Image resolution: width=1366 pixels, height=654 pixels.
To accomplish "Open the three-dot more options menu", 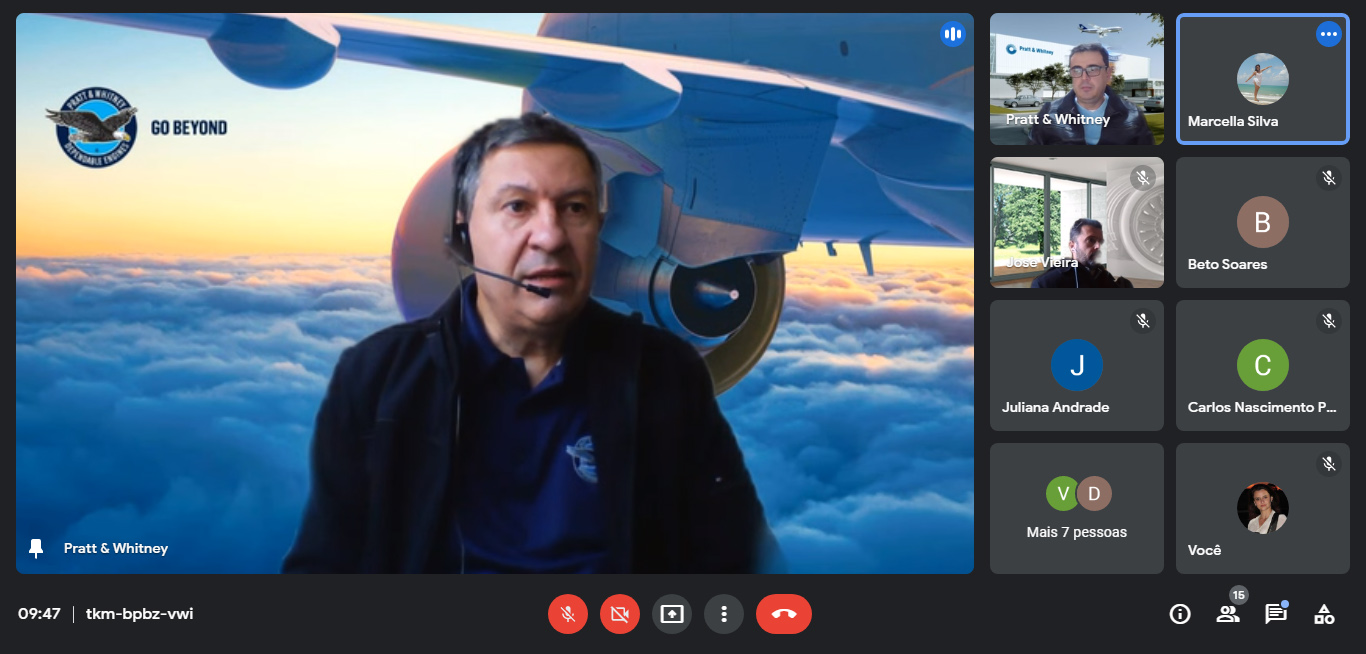I will 724,614.
